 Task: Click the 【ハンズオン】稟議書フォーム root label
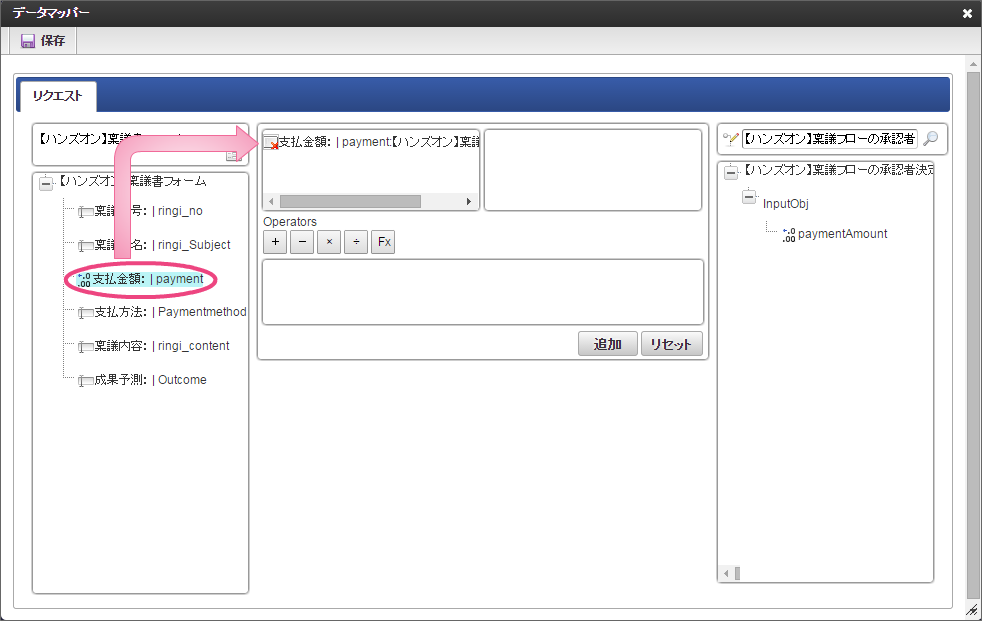133,182
